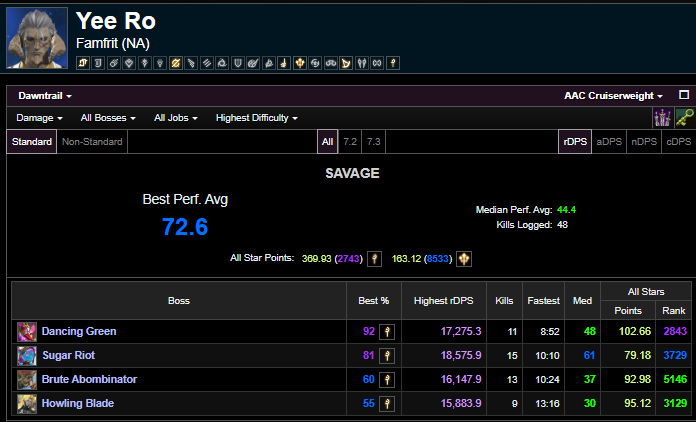Select the 7.2 patch tab
The width and height of the screenshot is (696, 422).
click(350, 142)
